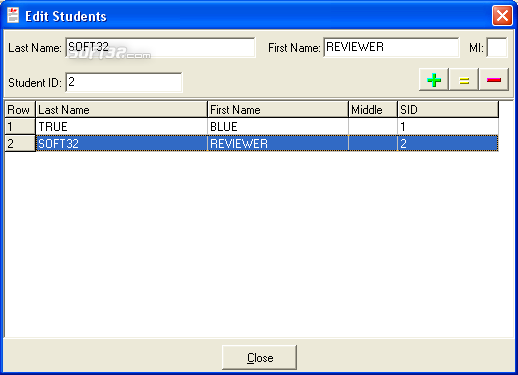This screenshot has height=375, width=518.
Task: Select the BLUE first name cell
Action: point(278,126)
